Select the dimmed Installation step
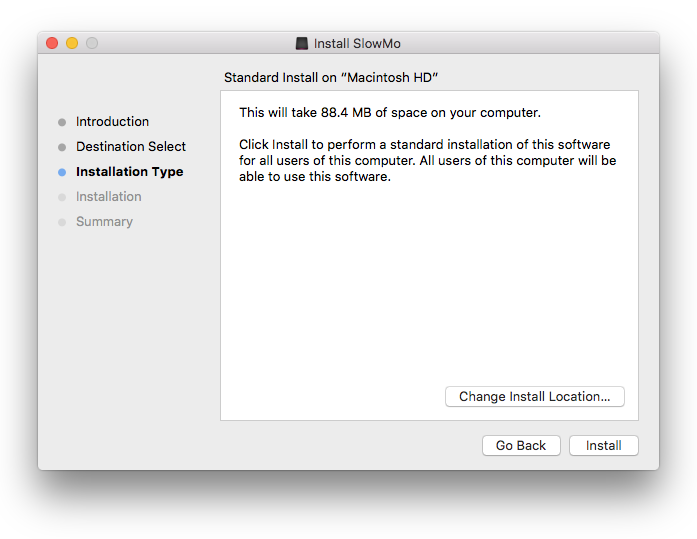Viewport: 697px width, 539px height. 108,196
